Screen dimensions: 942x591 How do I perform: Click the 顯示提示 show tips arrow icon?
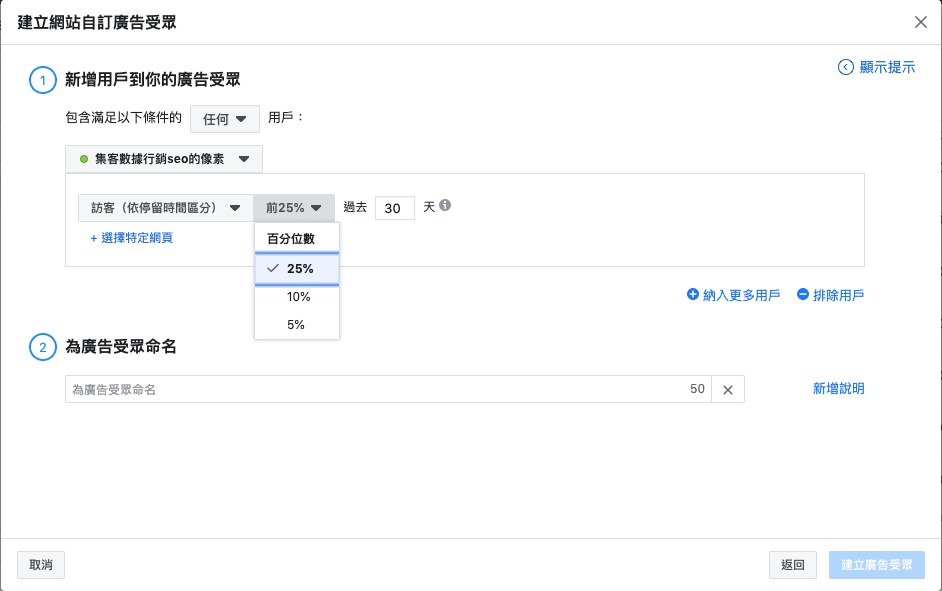click(846, 68)
